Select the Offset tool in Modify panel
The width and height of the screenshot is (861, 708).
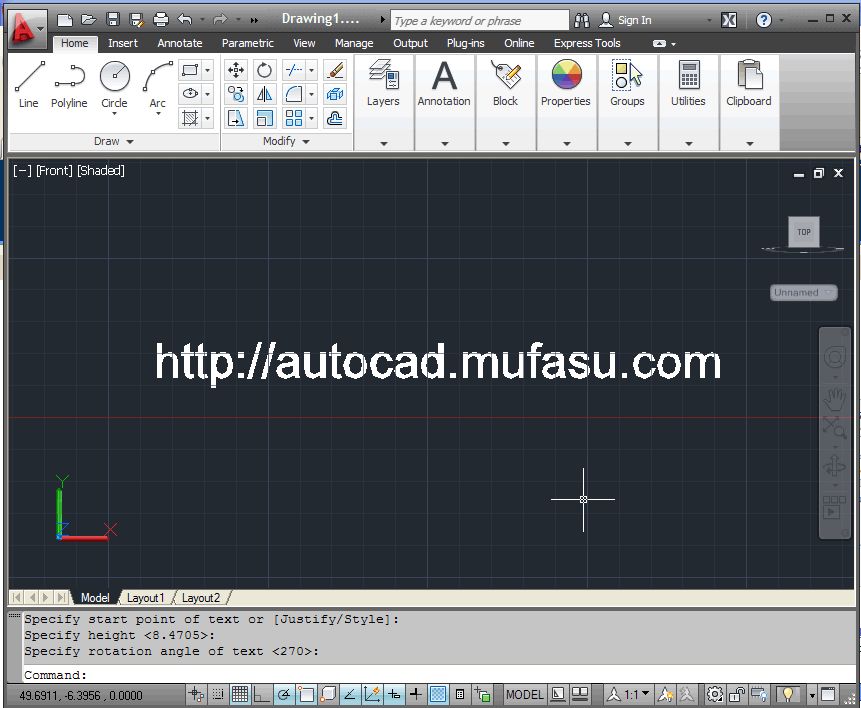(335, 118)
